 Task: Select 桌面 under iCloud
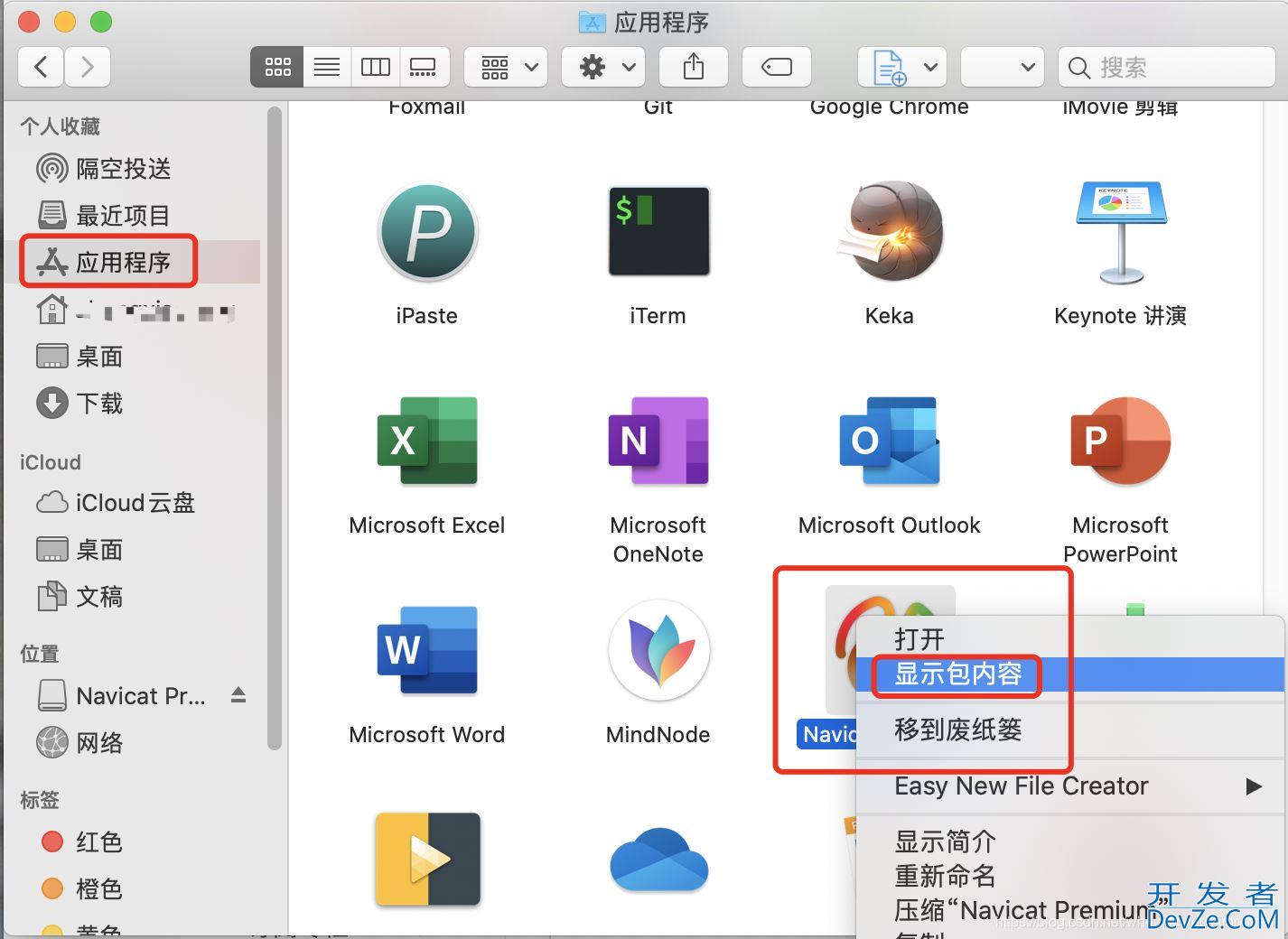tap(79, 550)
